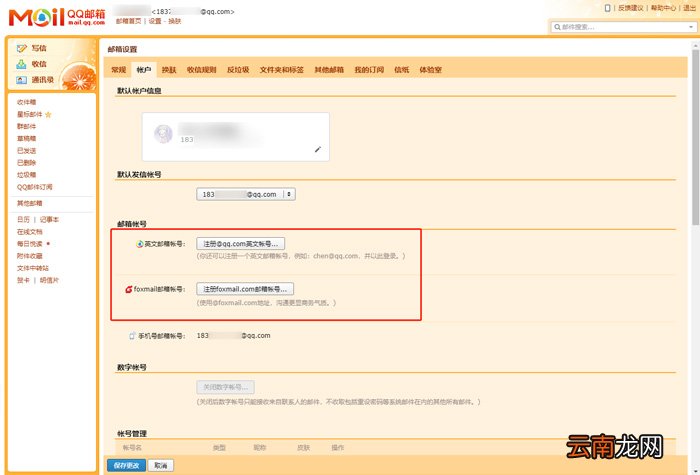The width and height of the screenshot is (700, 475).
Task: Open 在线文档 in the sidebar
Action: [29, 232]
